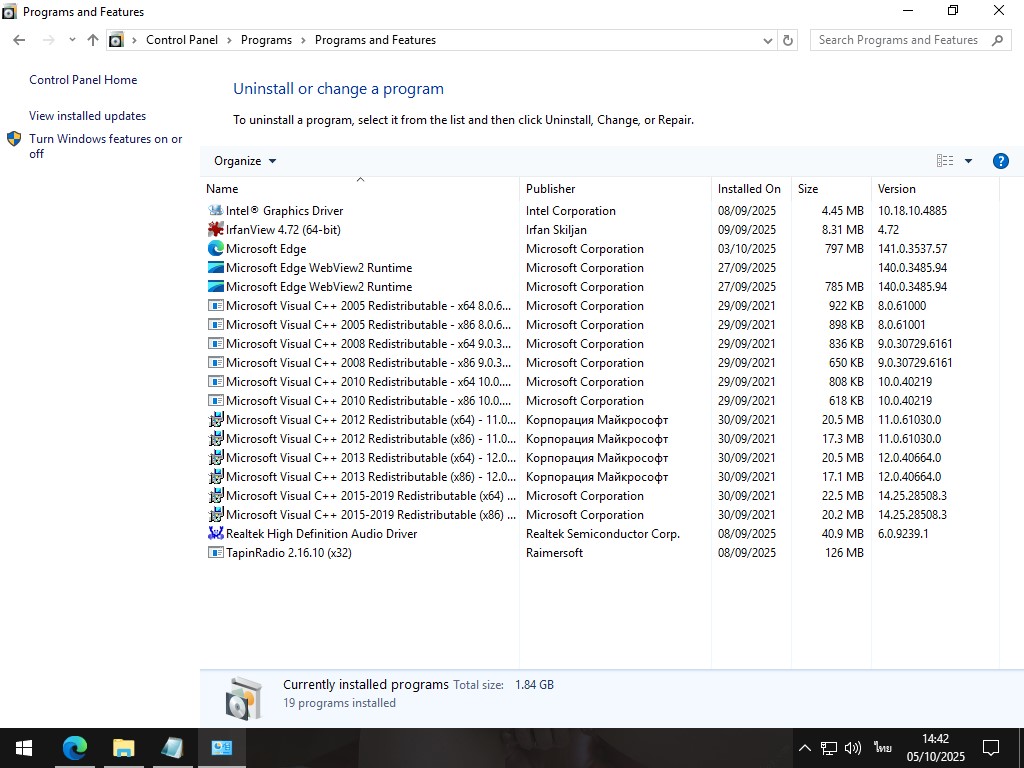The width and height of the screenshot is (1024, 768).
Task: Open the volume speaker tray icon
Action: tap(852, 748)
